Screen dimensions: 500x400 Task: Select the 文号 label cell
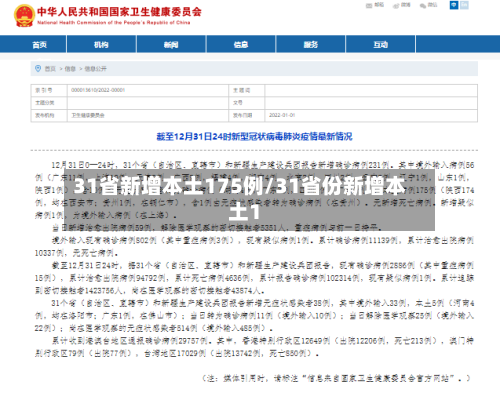pyautogui.click(x=246, y=103)
